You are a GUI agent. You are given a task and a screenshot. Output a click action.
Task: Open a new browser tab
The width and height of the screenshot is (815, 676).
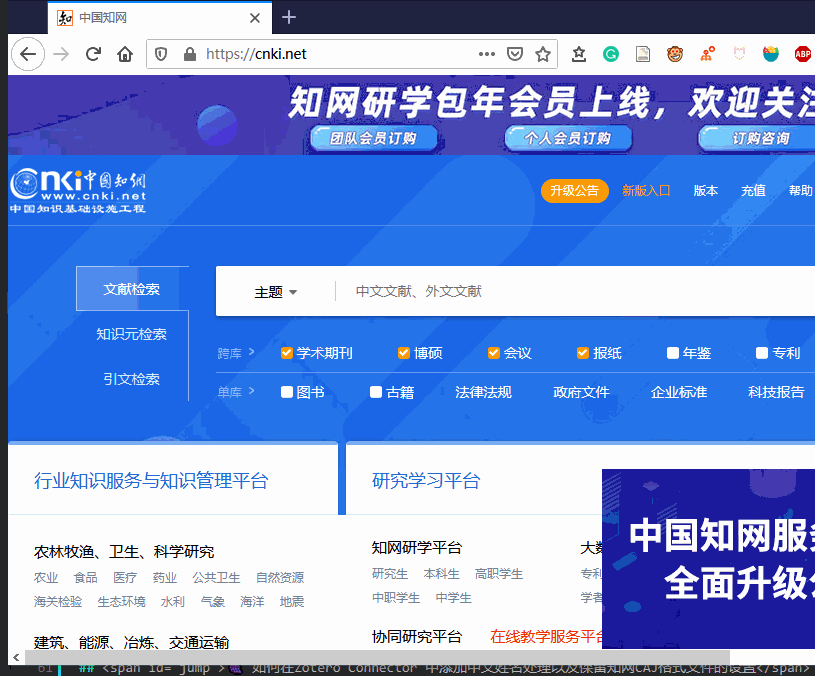click(x=289, y=18)
